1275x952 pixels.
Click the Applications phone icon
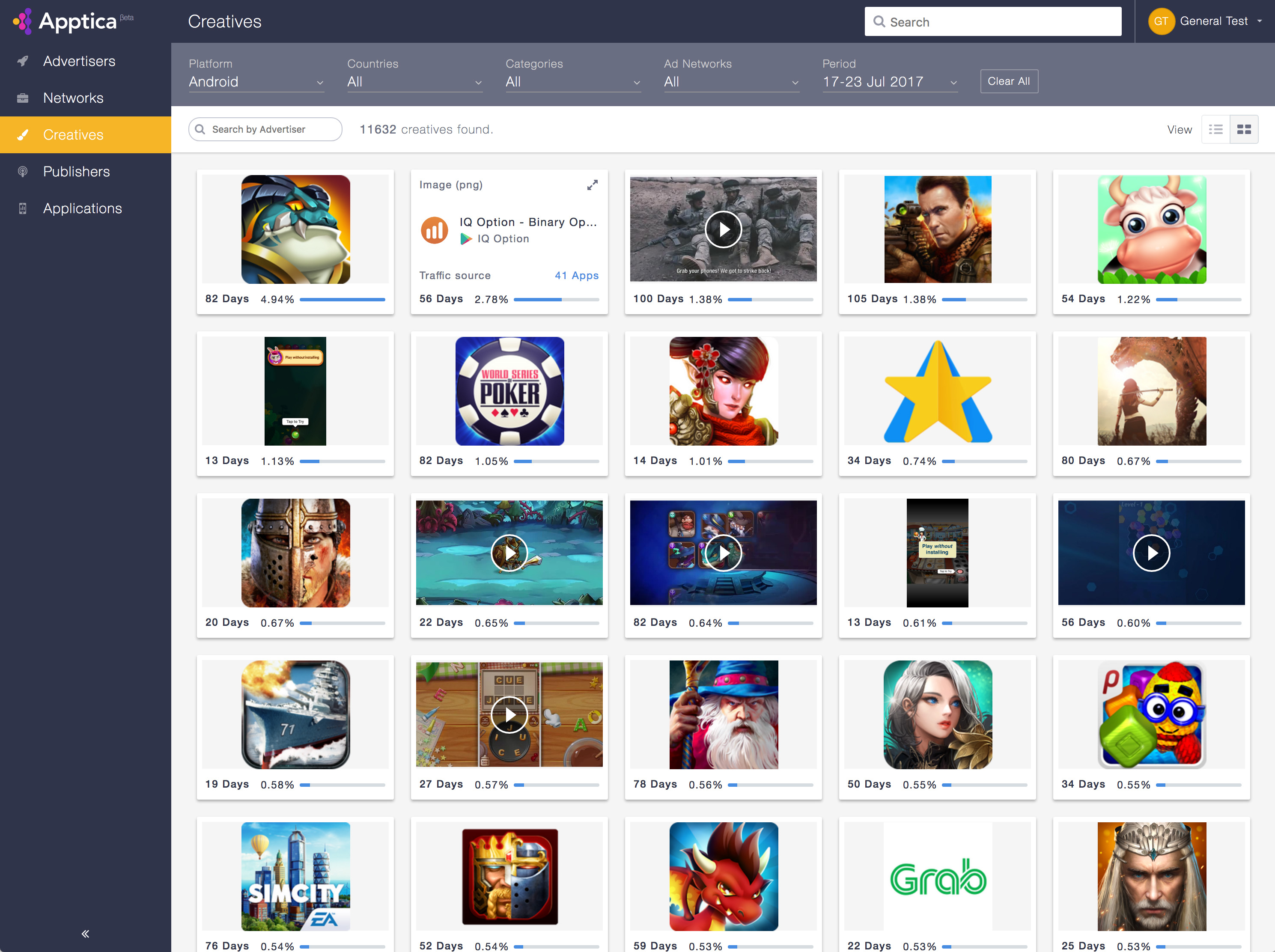point(23,208)
